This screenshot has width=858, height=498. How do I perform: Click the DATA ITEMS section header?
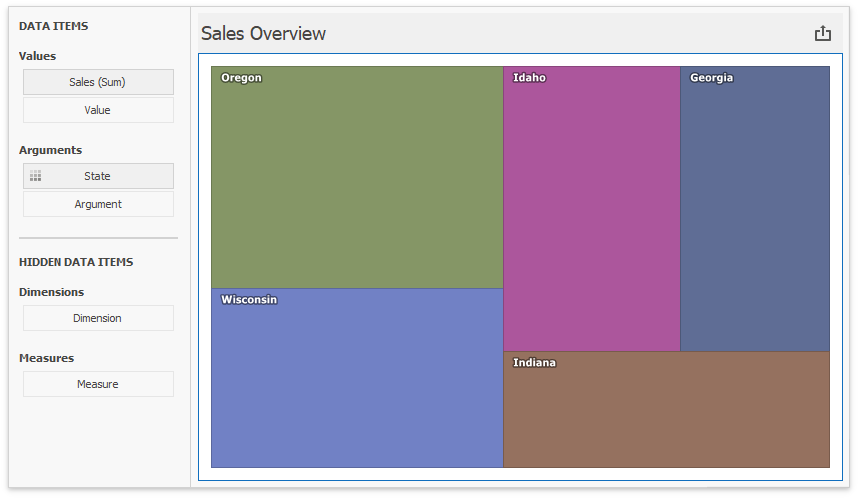54,26
